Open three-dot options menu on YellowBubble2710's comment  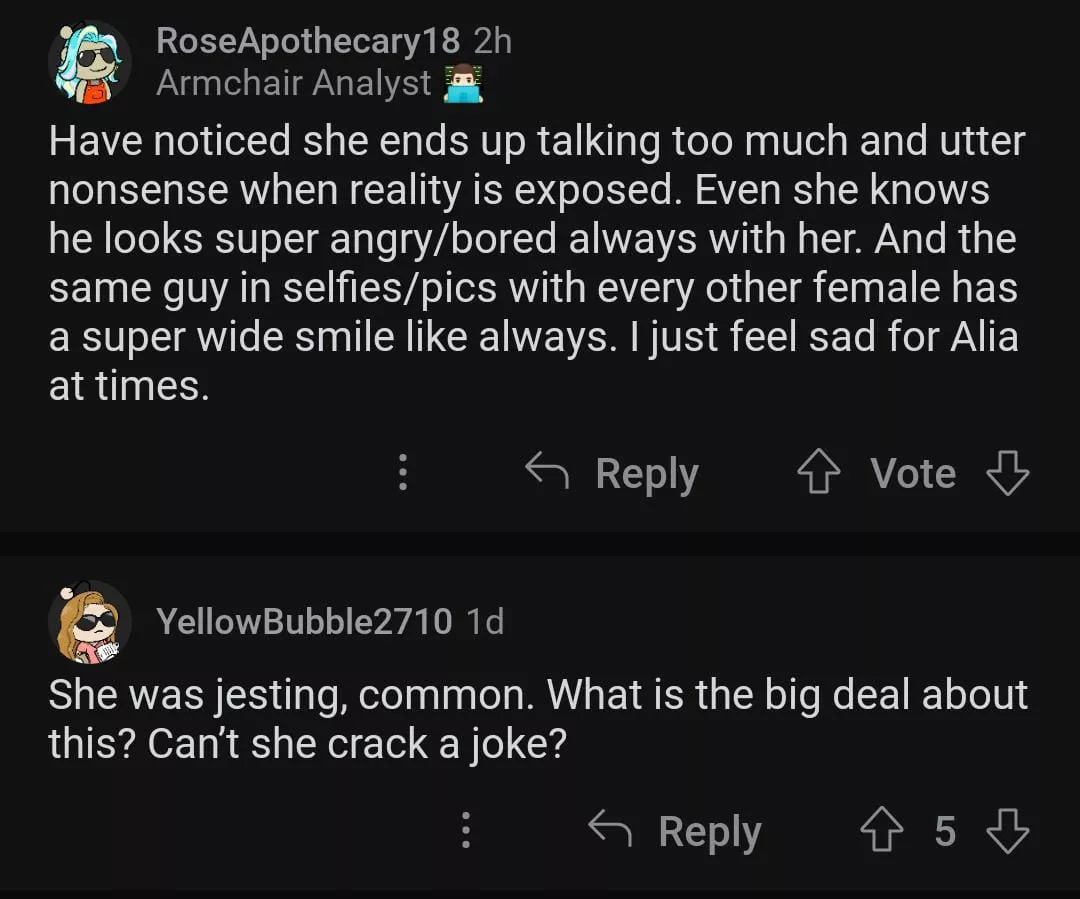pyautogui.click(x=465, y=830)
